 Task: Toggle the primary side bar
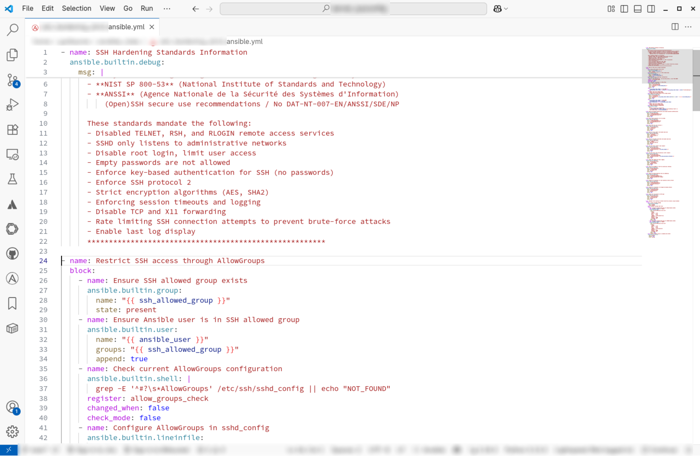pos(624,8)
